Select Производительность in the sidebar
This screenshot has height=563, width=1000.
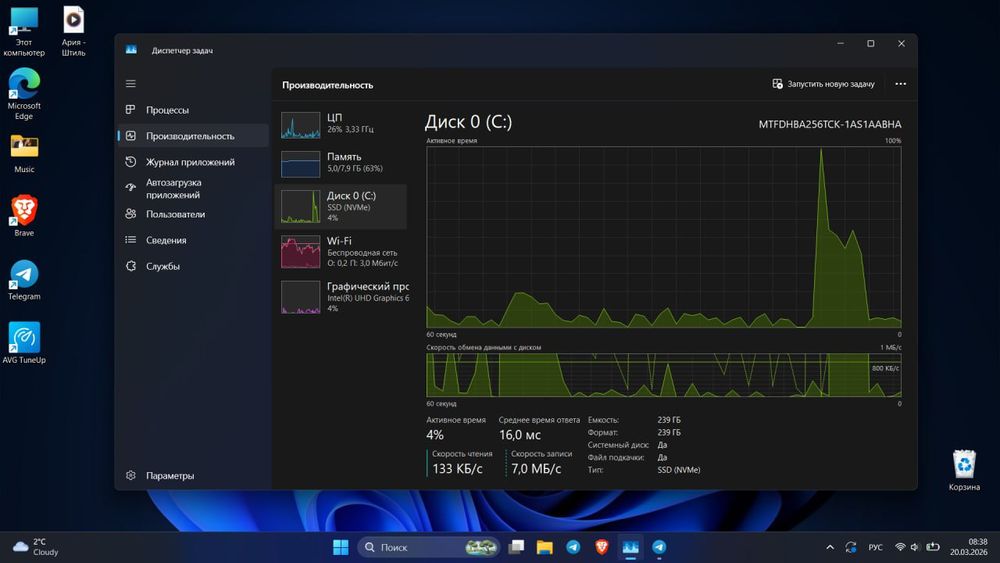pyautogui.click(x=193, y=136)
